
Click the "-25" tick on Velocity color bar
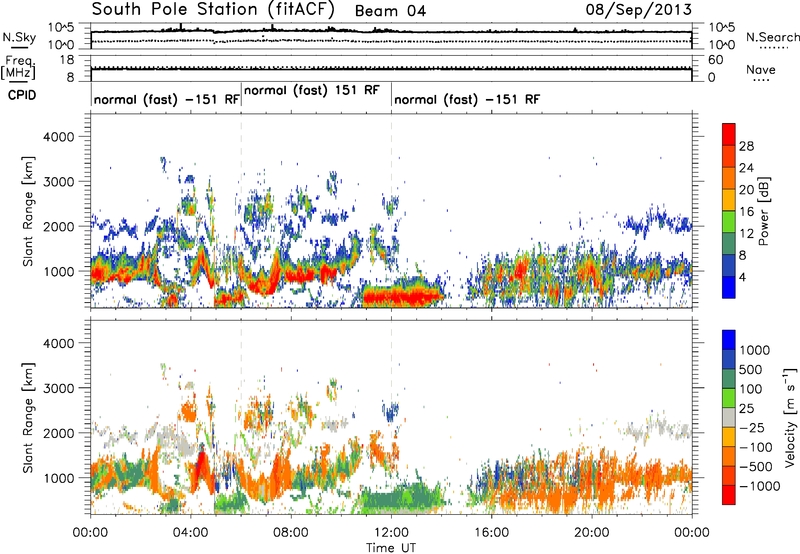click(751, 428)
